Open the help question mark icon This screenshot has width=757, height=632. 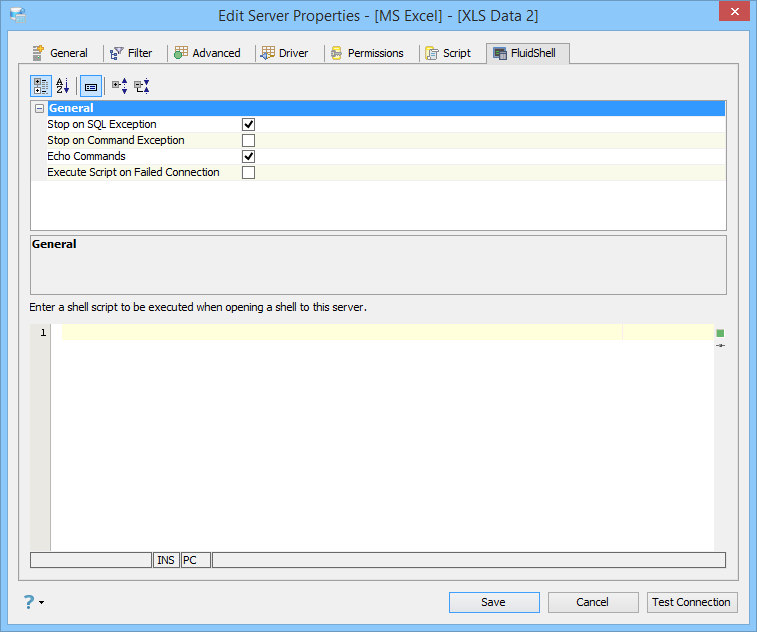29,602
